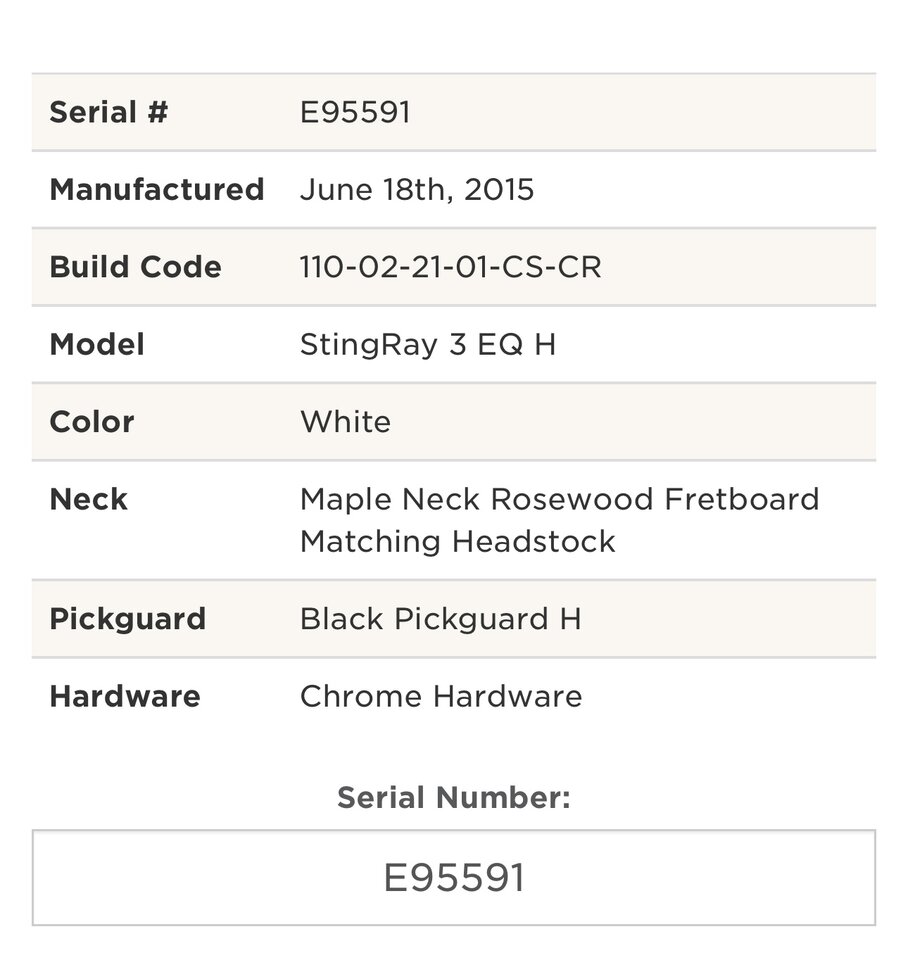Click the Neck row label
The width and height of the screenshot is (908, 960).
pos(88,499)
